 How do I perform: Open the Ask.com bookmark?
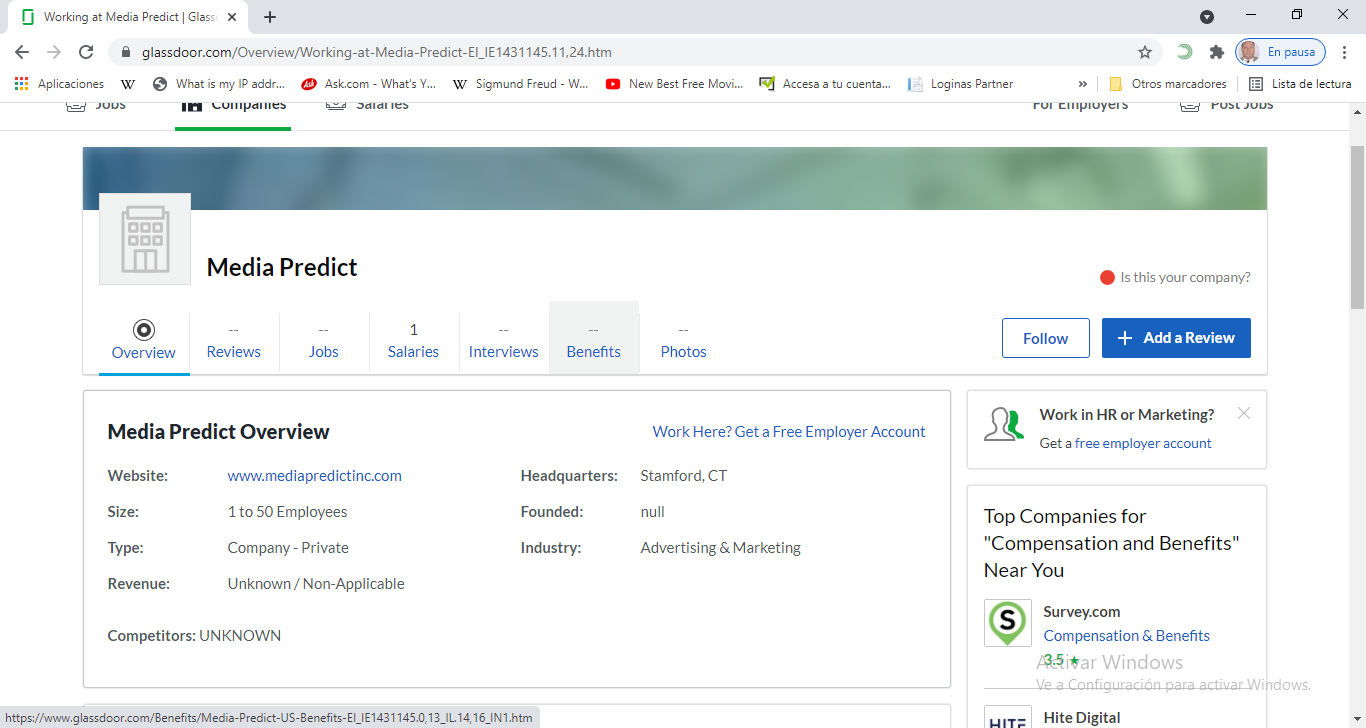[369, 84]
